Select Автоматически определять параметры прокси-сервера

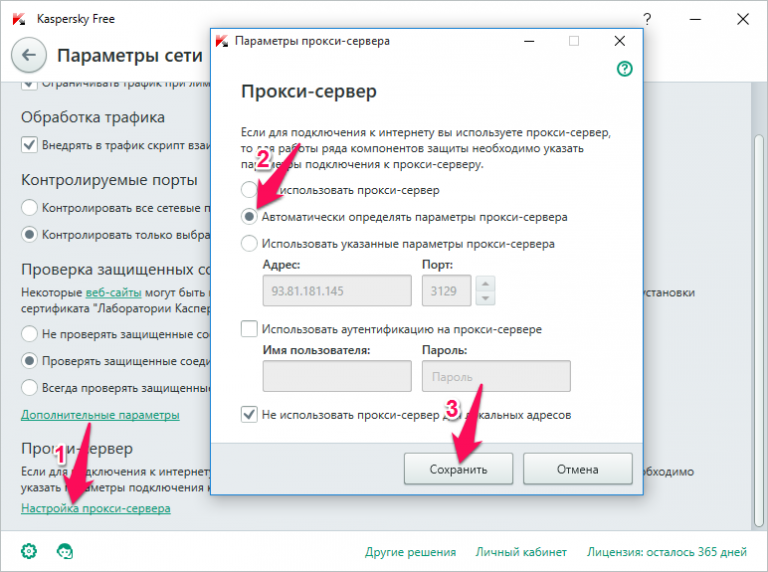click(249, 216)
